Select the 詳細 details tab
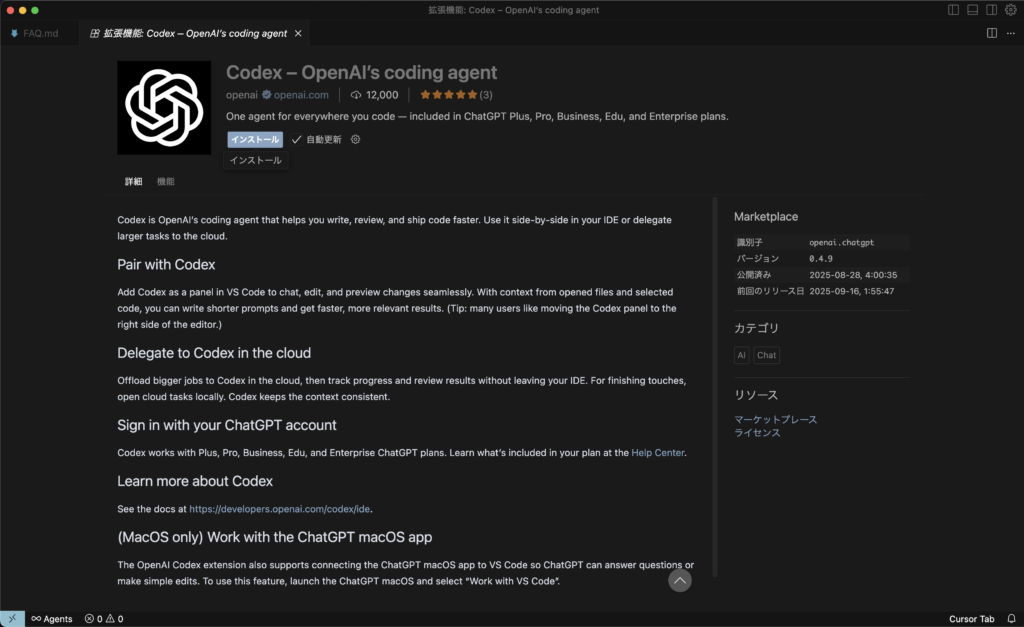The height and width of the screenshot is (627, 1024). (133, 182)
